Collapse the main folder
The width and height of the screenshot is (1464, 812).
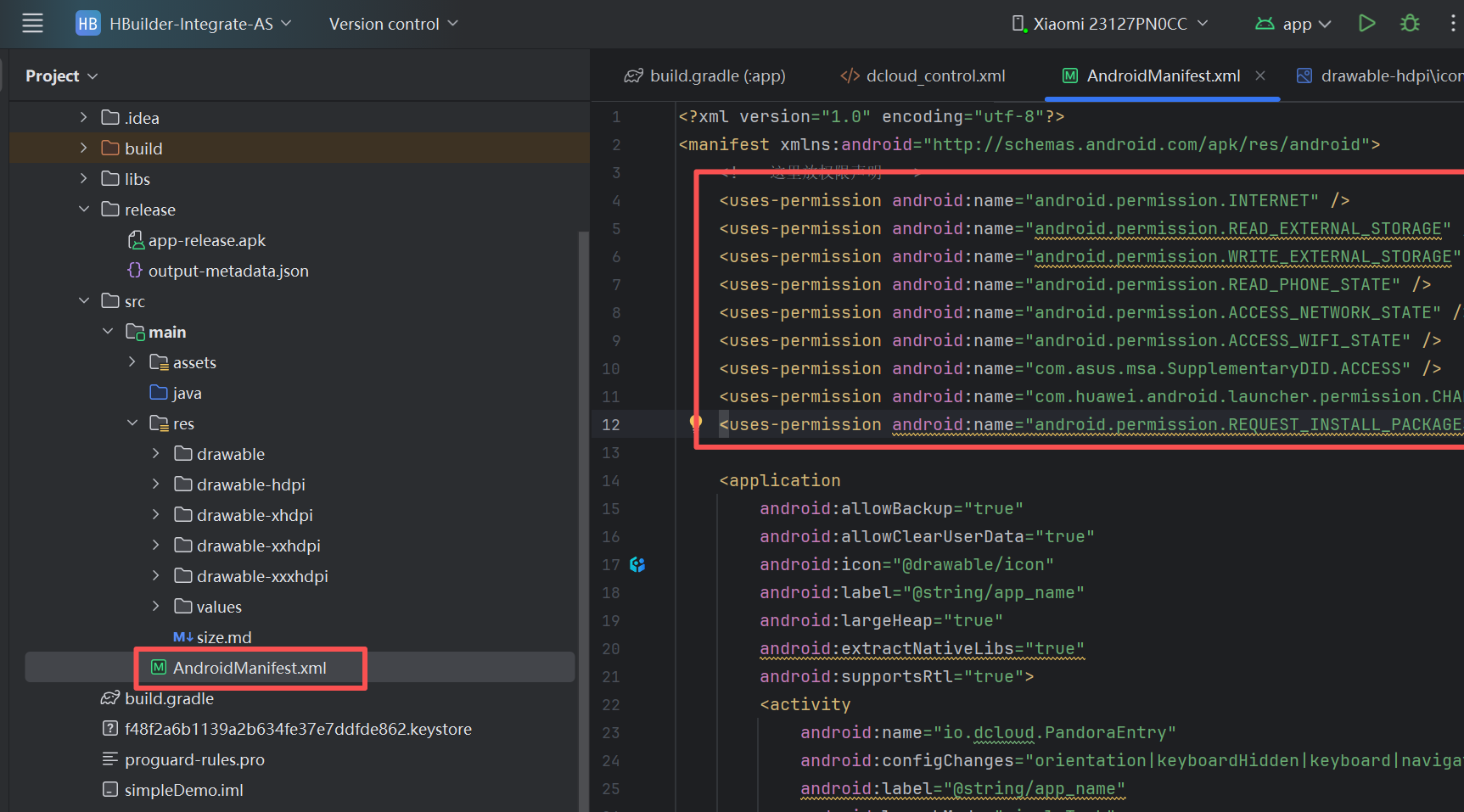coord(108,331)
